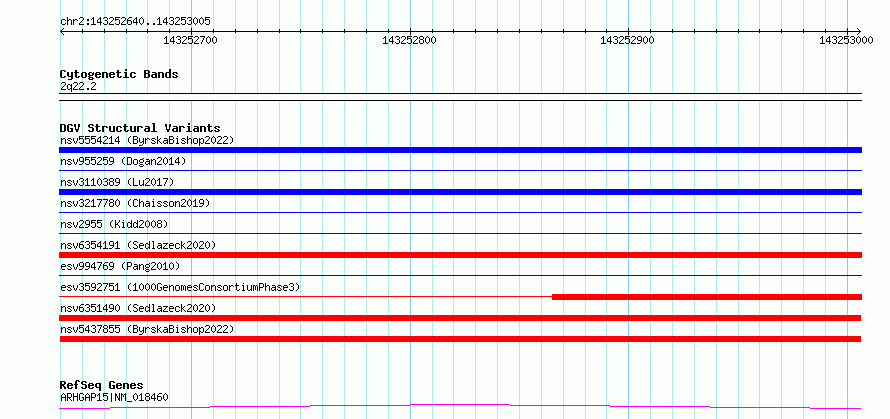Click ruler position 143252900
The width and height of the screenshot is (890, 419).
tap(627, 40)
